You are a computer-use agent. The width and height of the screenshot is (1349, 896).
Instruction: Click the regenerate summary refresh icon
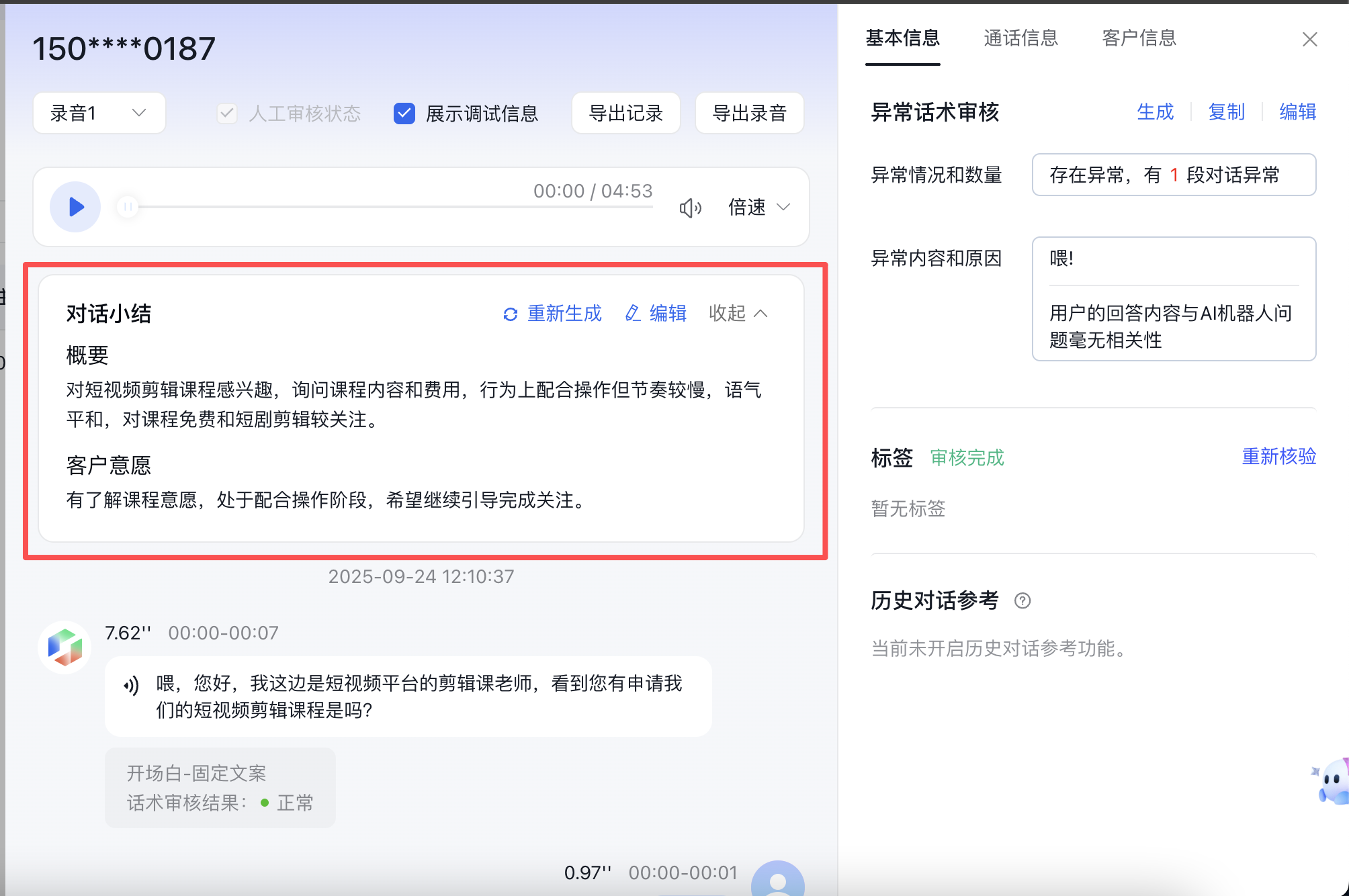[511, 314]
